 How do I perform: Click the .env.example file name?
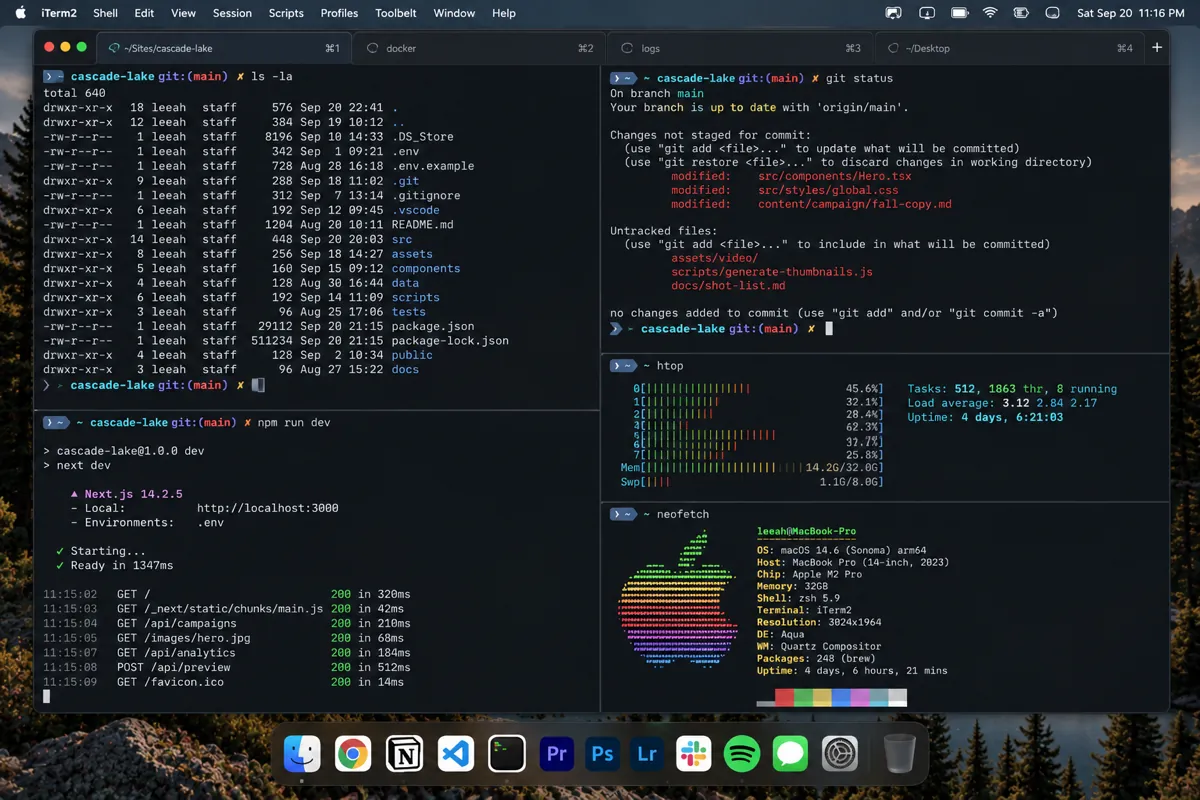433,166
